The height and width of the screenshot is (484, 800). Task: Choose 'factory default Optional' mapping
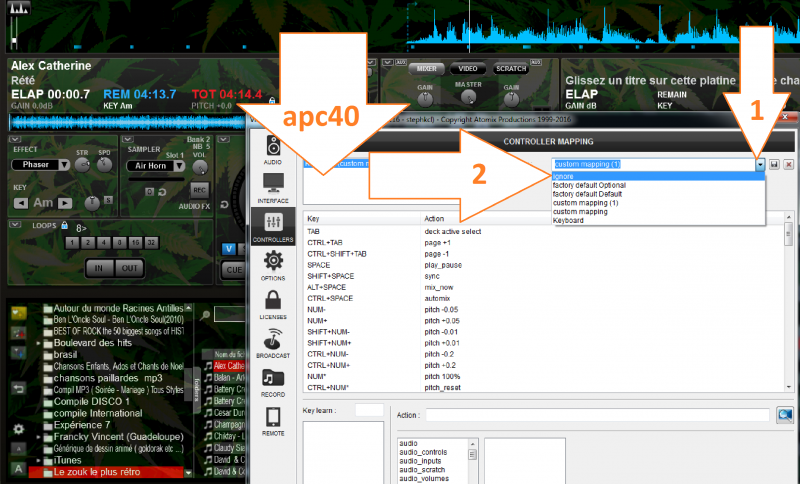(658, 185)
